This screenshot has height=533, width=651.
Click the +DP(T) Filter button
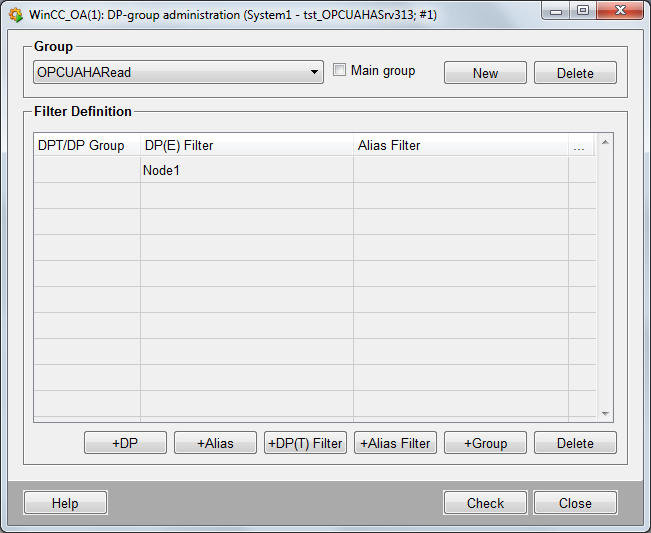306,443
